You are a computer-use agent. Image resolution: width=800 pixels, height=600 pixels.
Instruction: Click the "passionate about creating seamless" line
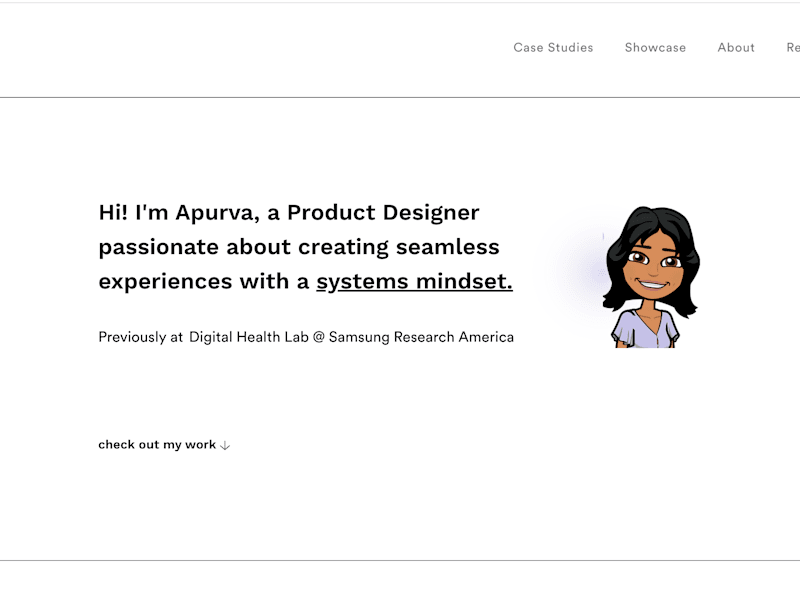coord(299,247)
